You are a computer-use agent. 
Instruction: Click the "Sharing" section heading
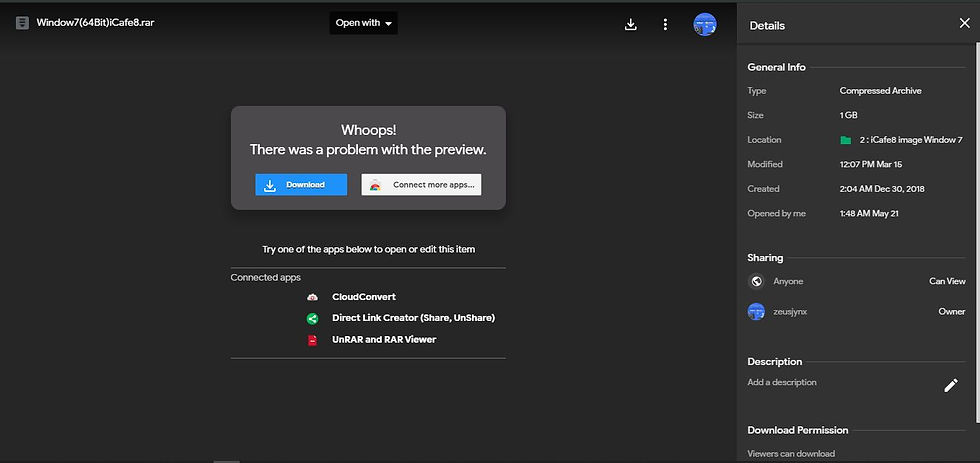[x=765, y=257]
